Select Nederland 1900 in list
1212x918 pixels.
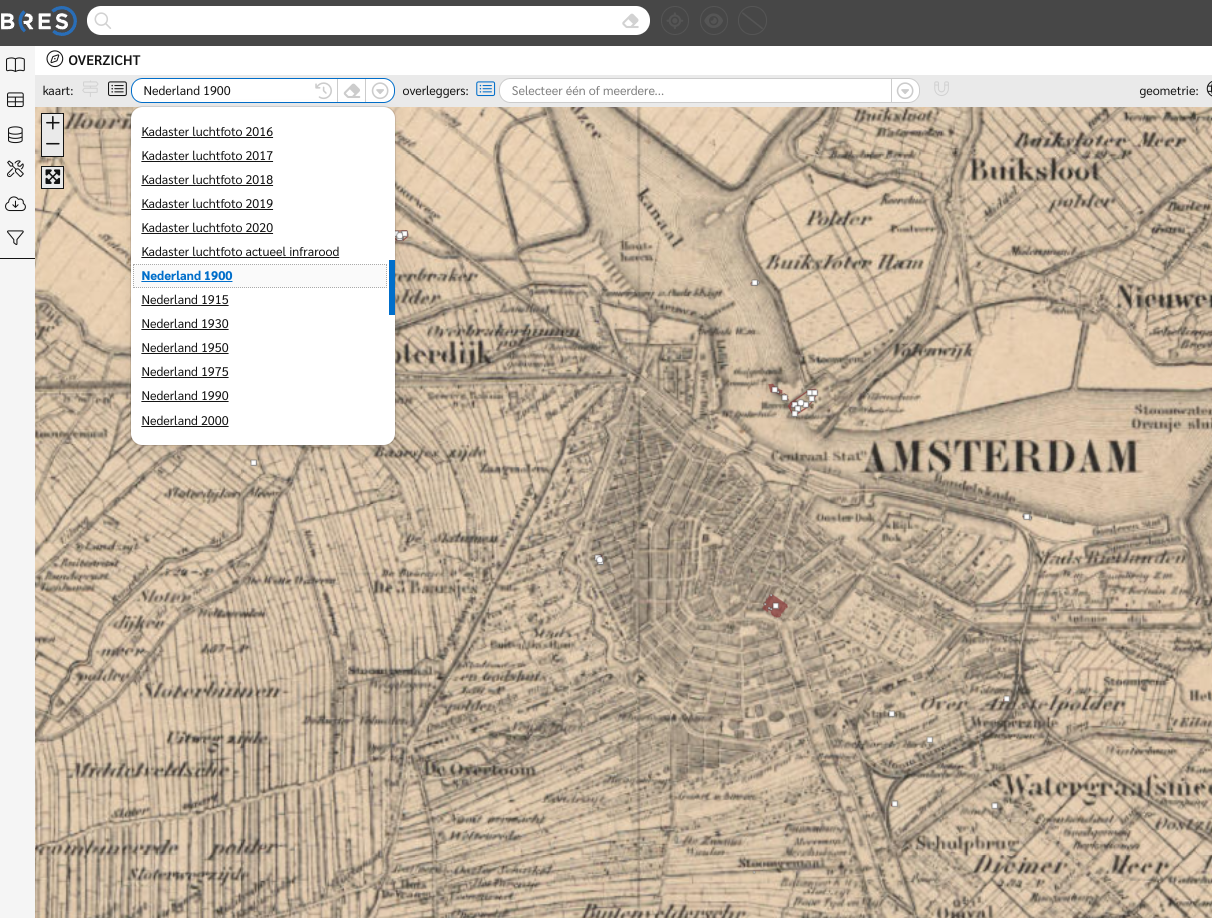pos(187,276)
